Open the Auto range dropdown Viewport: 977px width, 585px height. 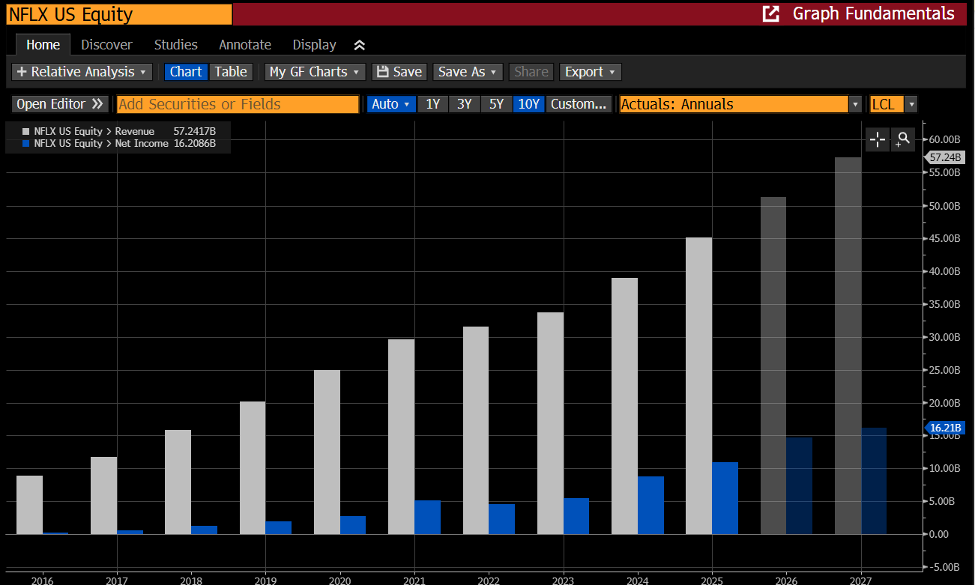click(x=391, y=104)
